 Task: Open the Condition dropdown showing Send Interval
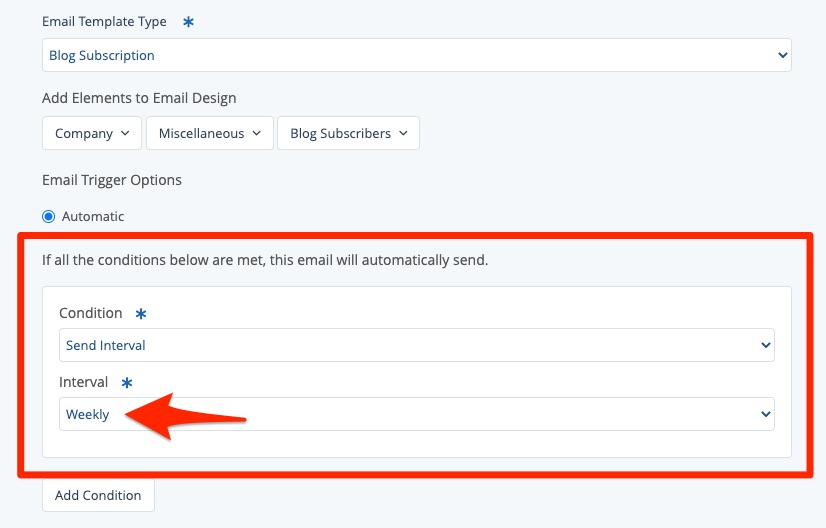[416, 346]
